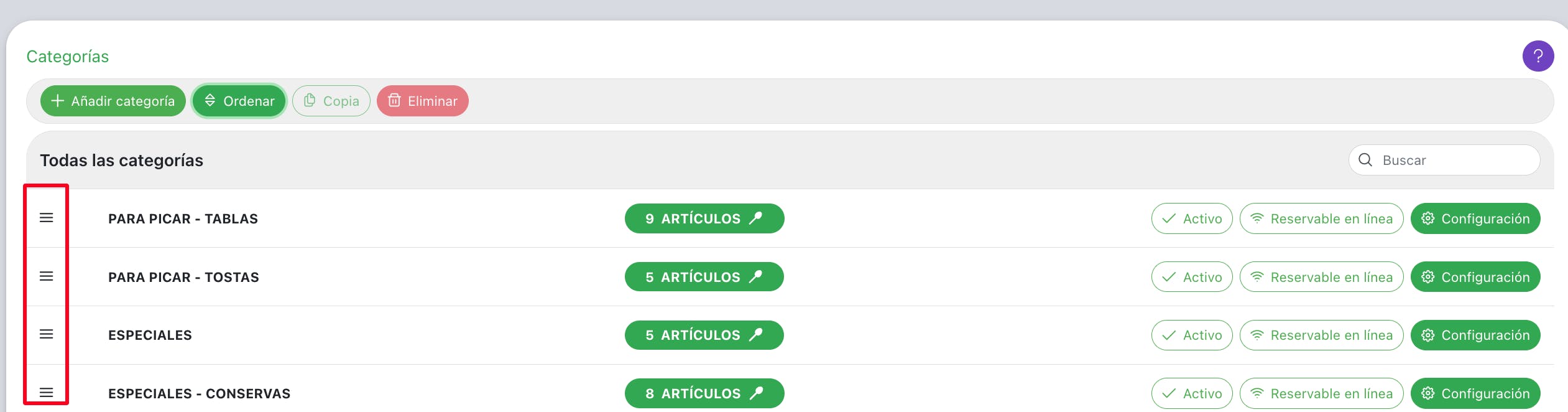Click the Copia button
Image resolution: width=1568 pixels, height=412 pixels.
click(x=331, y=101)
